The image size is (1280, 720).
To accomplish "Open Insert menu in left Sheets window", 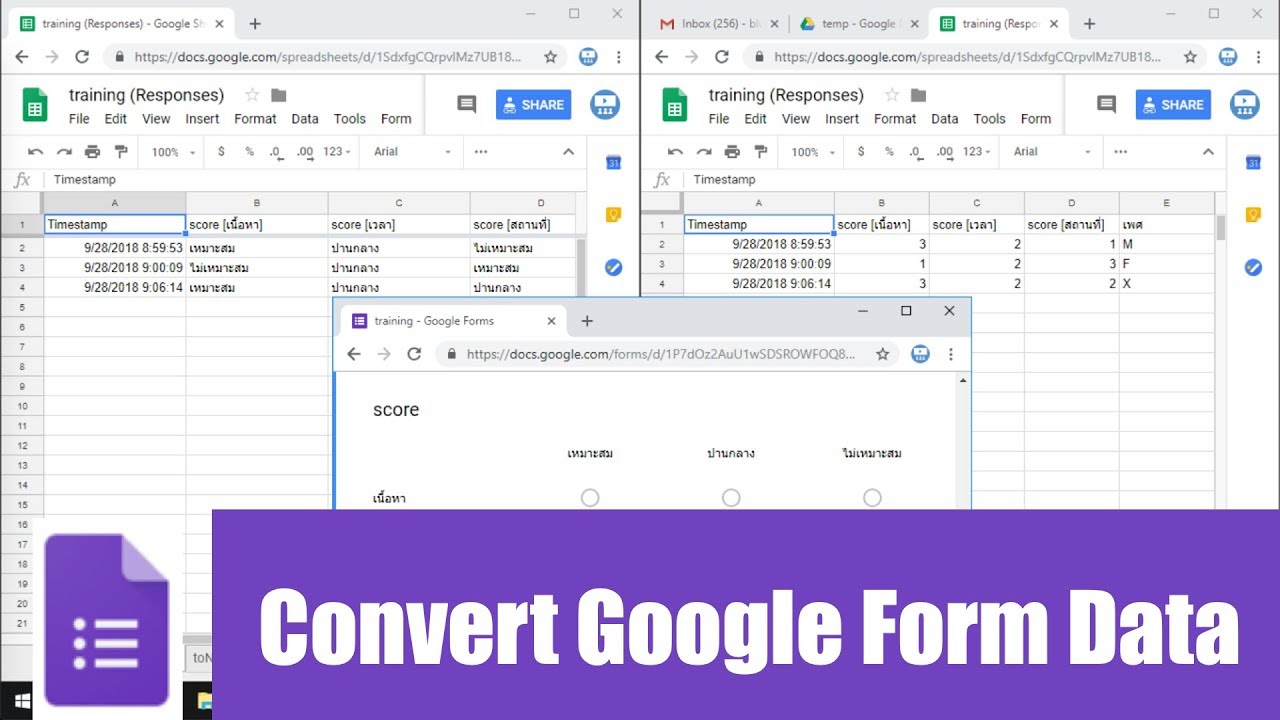I will click(202, 119).
